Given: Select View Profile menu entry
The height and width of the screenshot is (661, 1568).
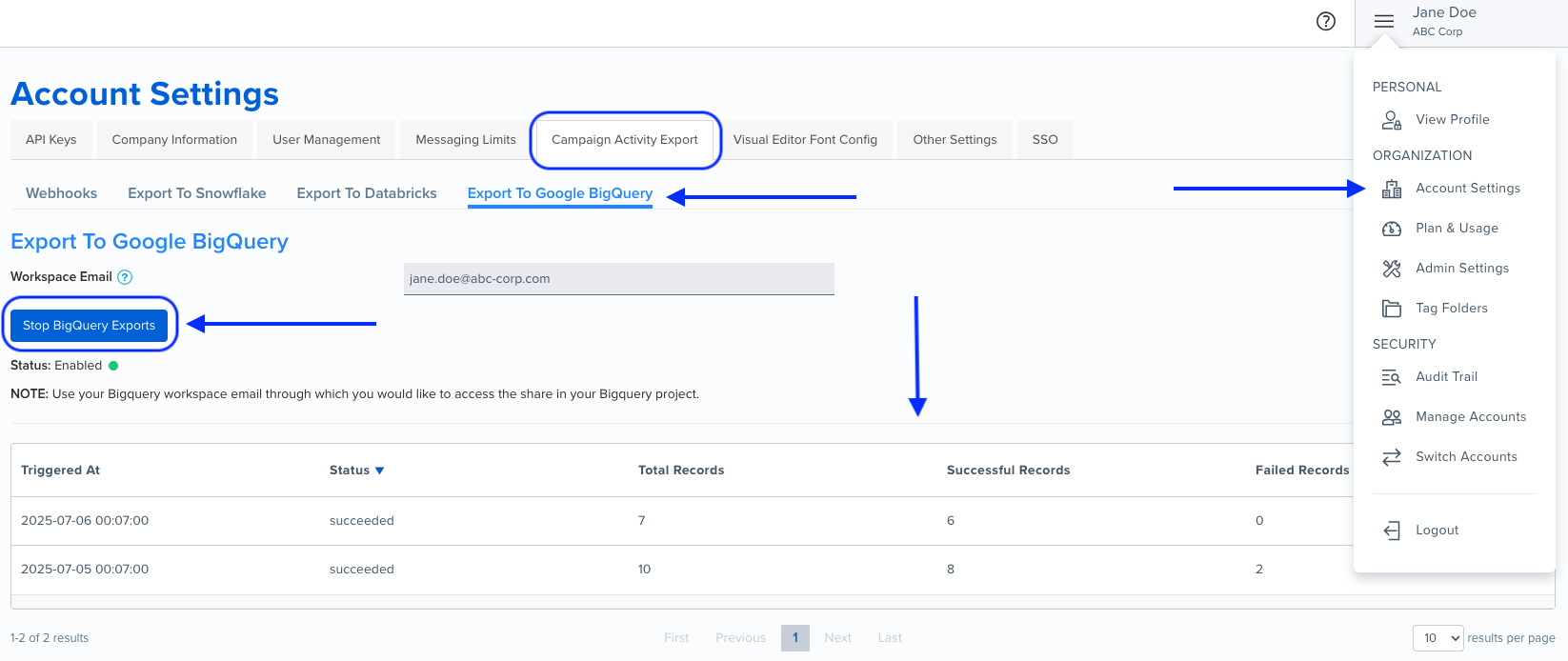Looking at the screenshot, I should click(x=1453, y=120).
